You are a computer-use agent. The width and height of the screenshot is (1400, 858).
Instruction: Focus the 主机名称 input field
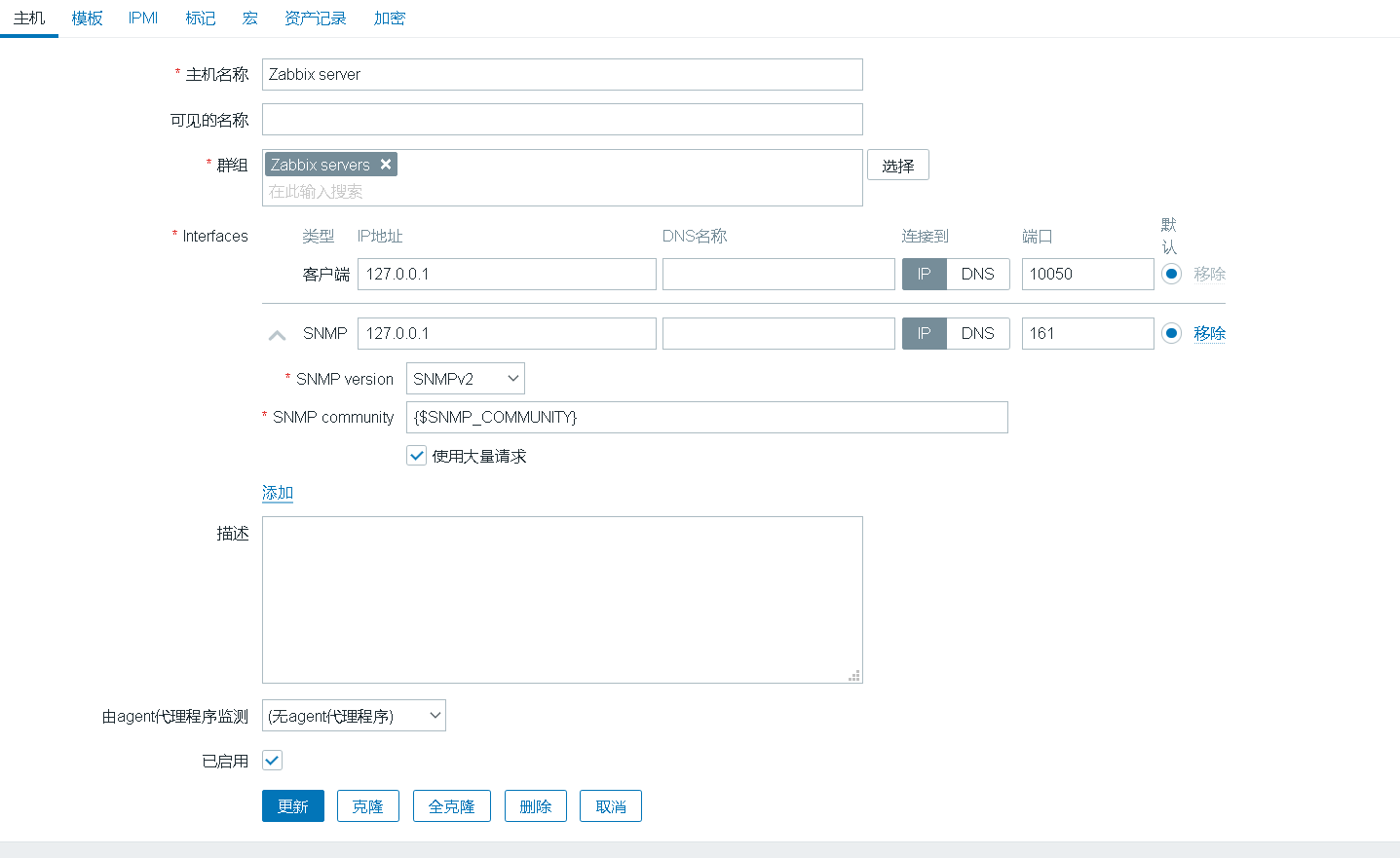coord(562,74)
